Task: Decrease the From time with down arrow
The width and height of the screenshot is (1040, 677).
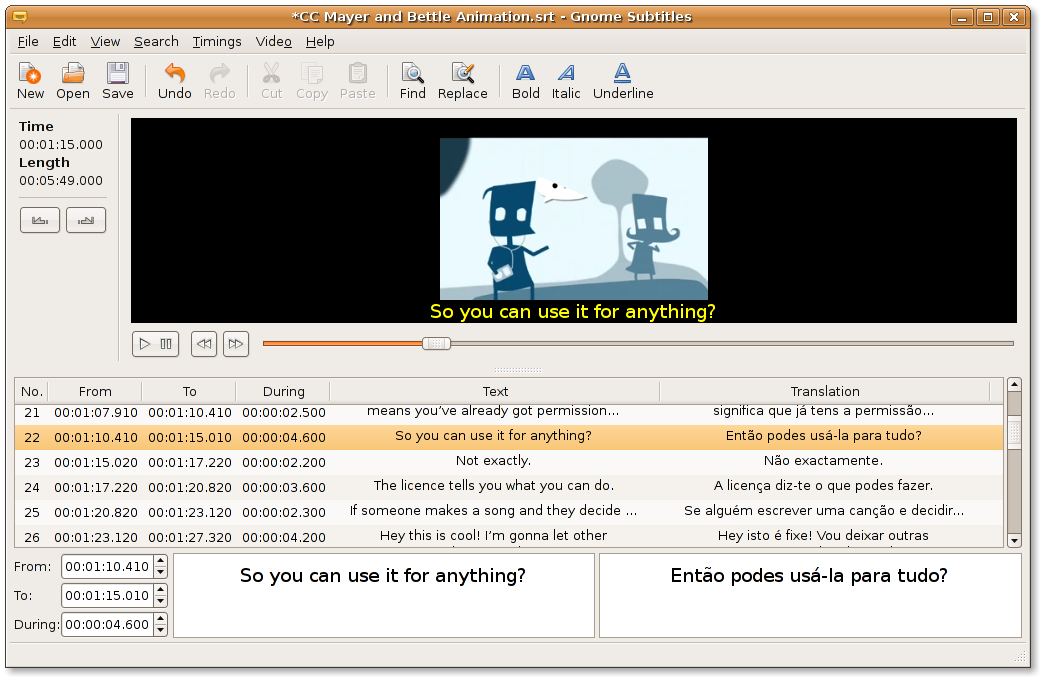Action: (161, 573)
